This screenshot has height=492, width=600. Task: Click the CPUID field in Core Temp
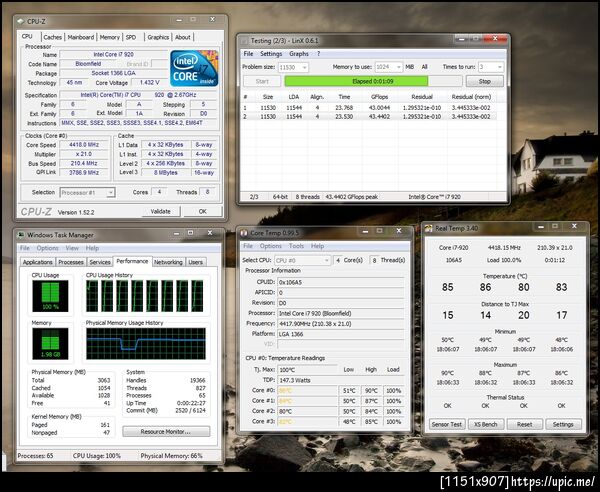pyautogui.click(x=340, y=282)
